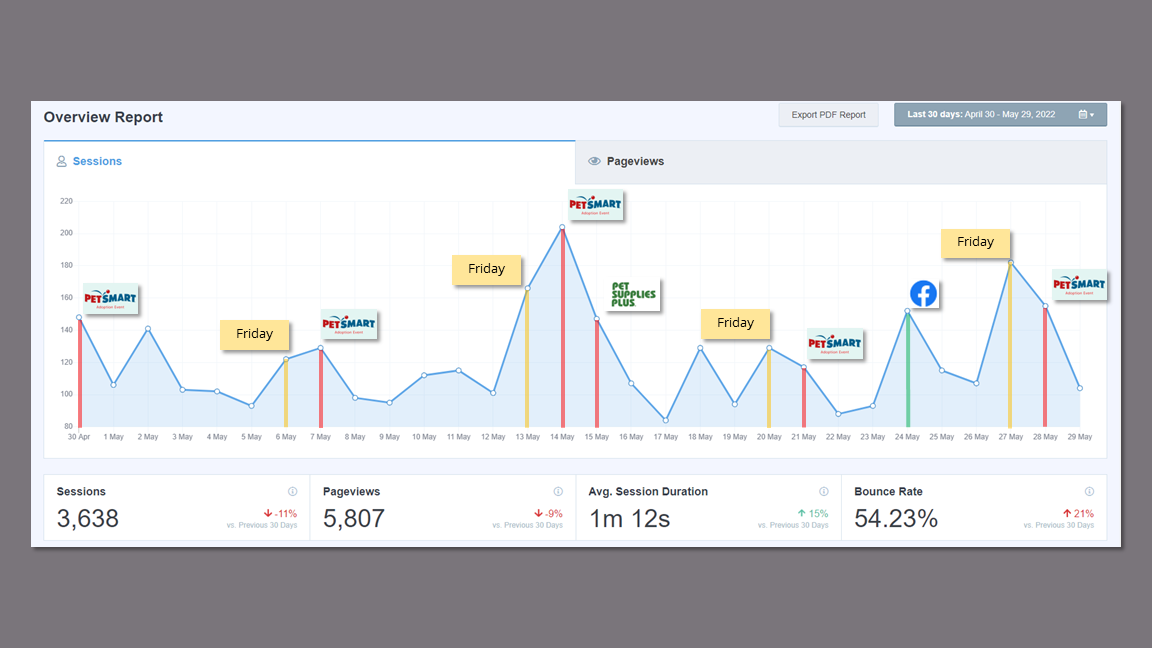Click the 29 May data point

click(x=1079, y=388)
